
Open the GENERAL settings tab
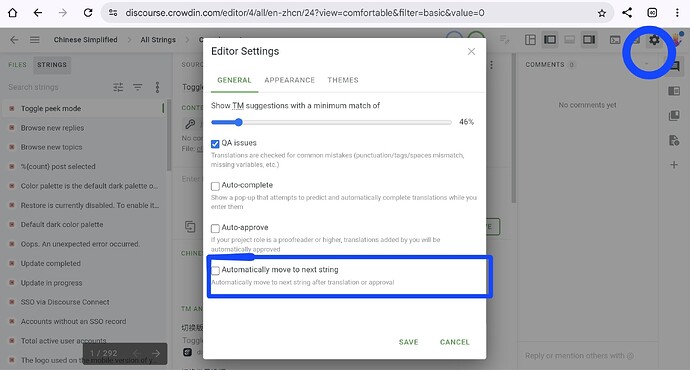tap(234, 80)
